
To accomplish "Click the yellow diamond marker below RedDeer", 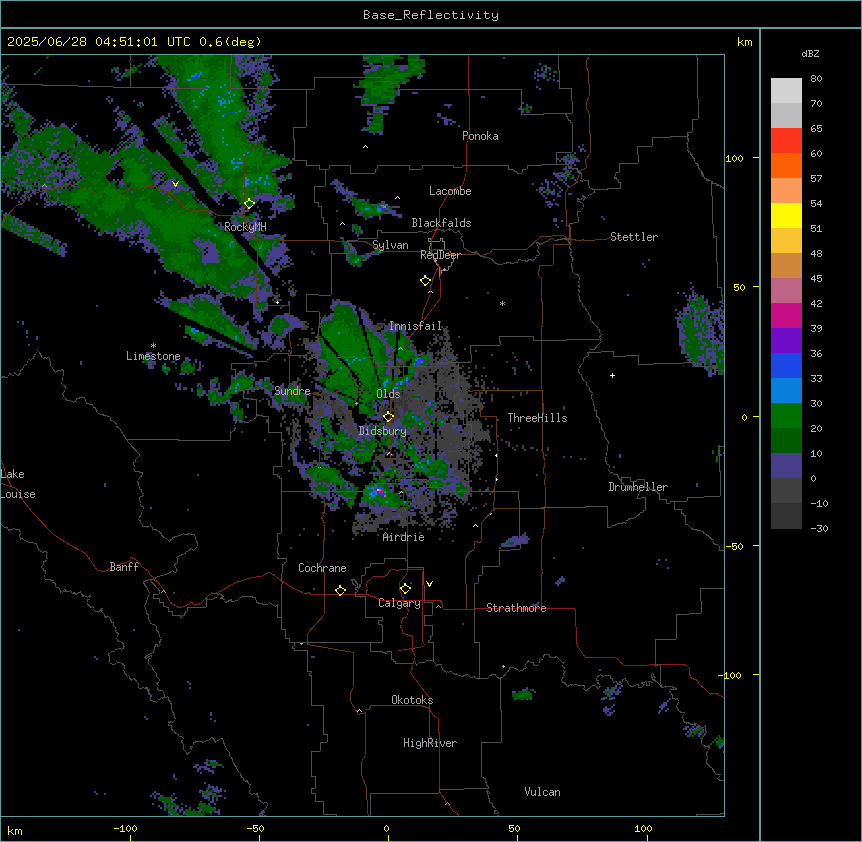I will pyautogui.click(x=425, y=281).
